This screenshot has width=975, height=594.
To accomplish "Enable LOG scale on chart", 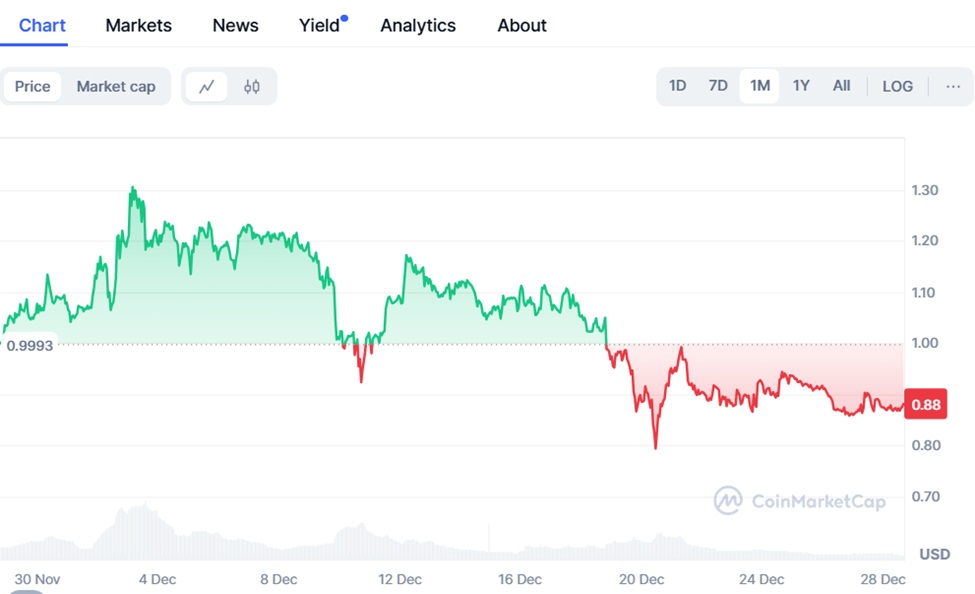I will 897,86.
